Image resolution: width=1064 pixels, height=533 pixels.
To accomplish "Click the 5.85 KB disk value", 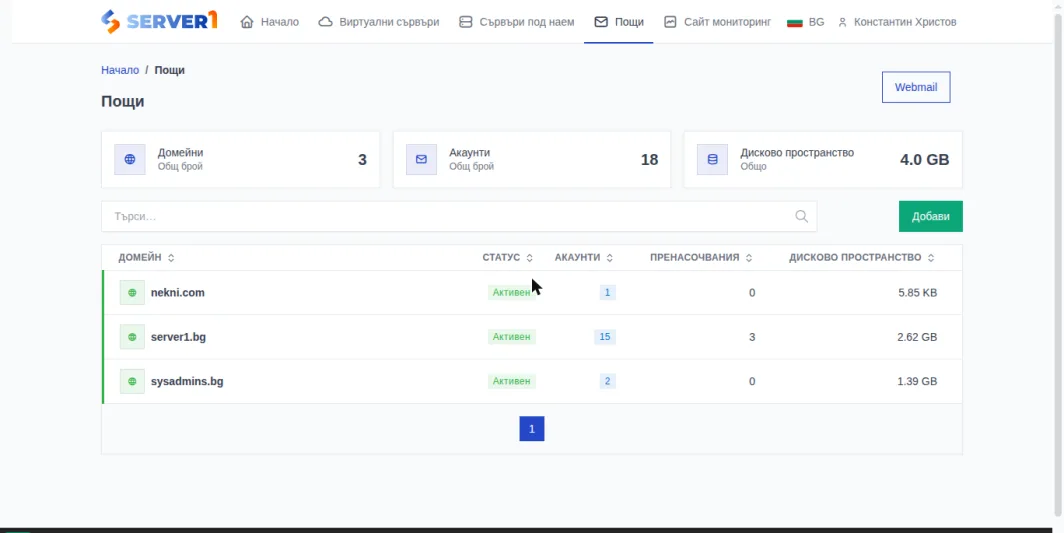I will coord(917,293).
